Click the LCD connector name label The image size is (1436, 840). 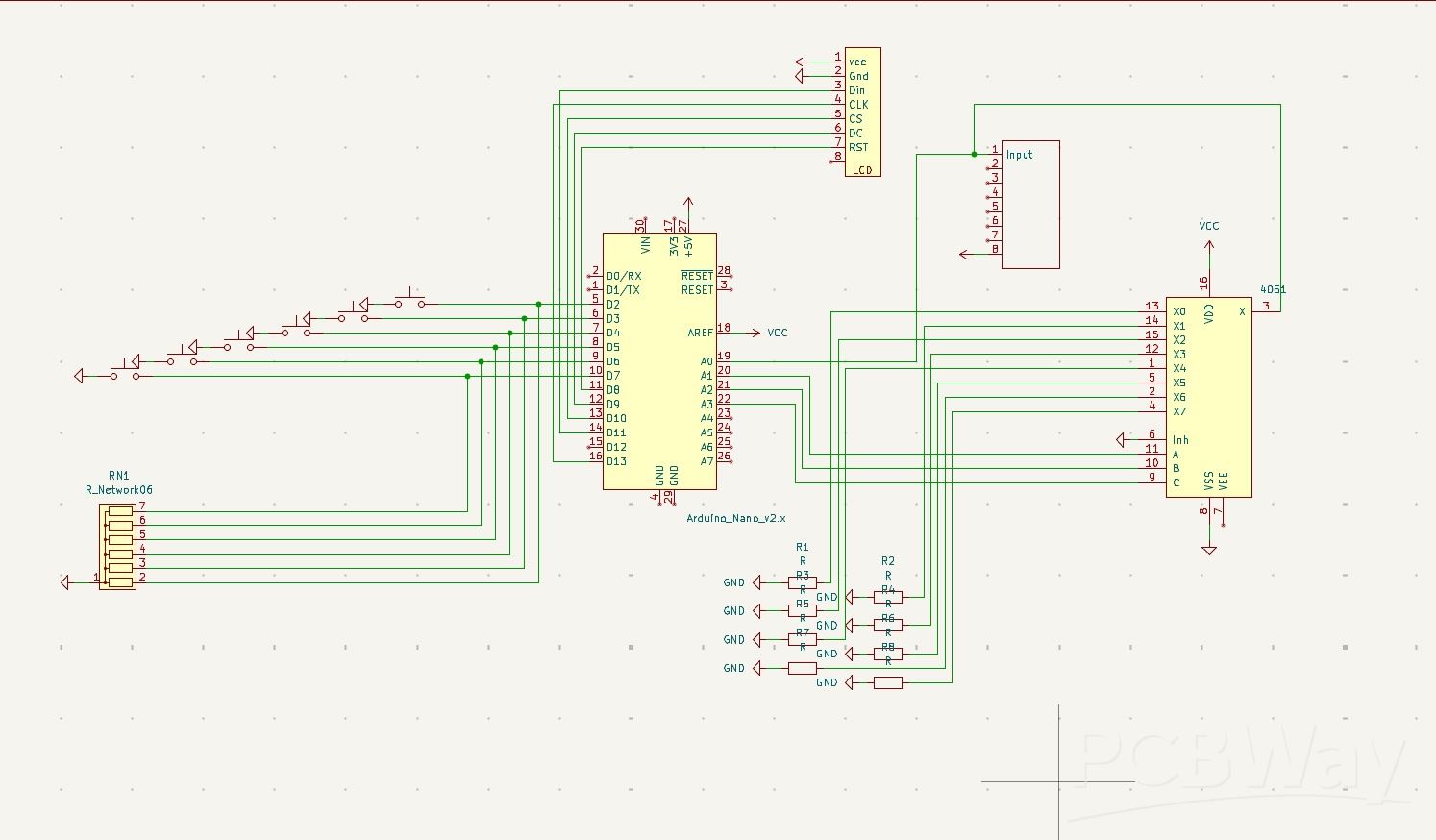click(862, 170)
